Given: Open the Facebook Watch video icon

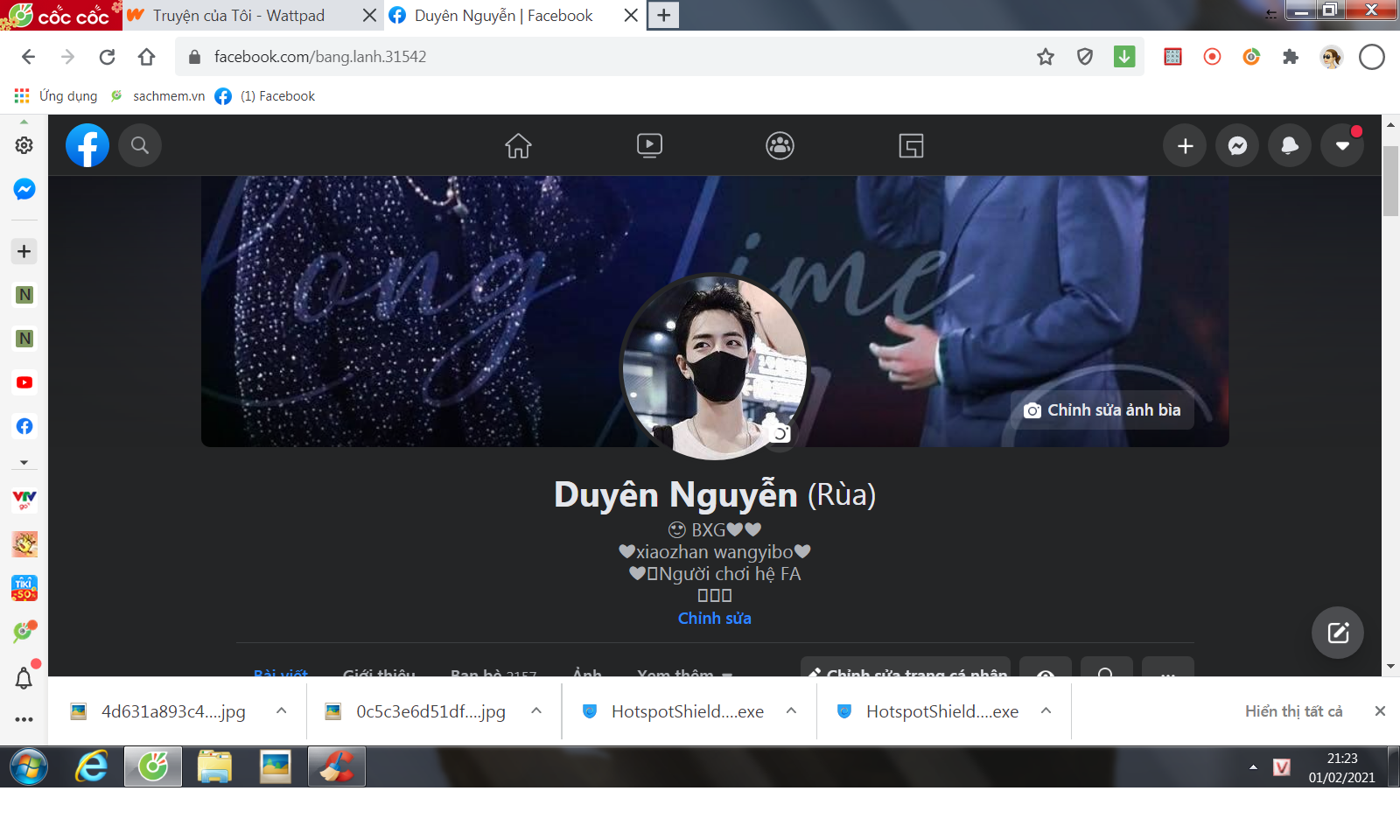Looking at the screenshot, I should click(x=649, y=145).
